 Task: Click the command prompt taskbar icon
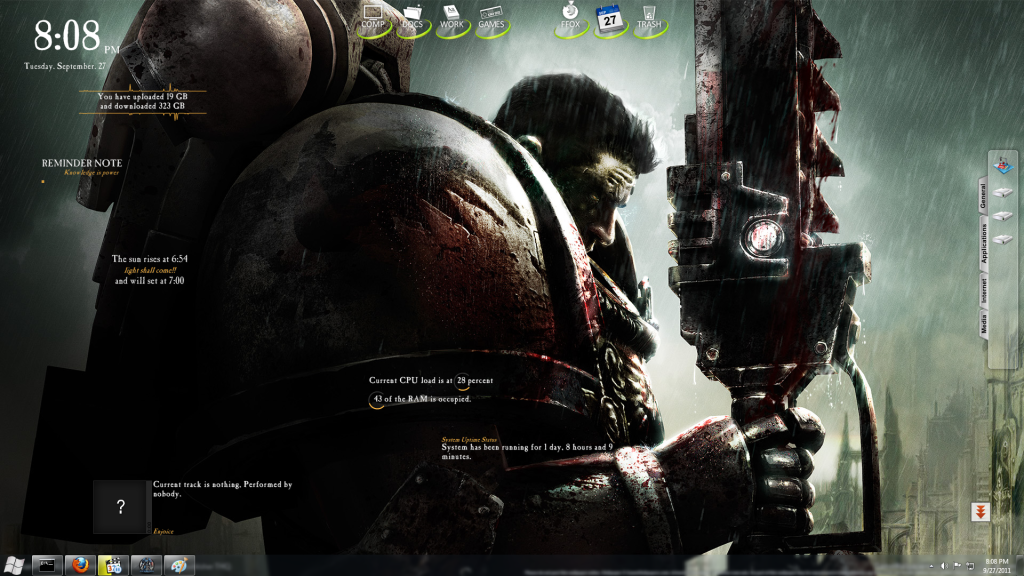pyautogui.click(x=47, y=565)
